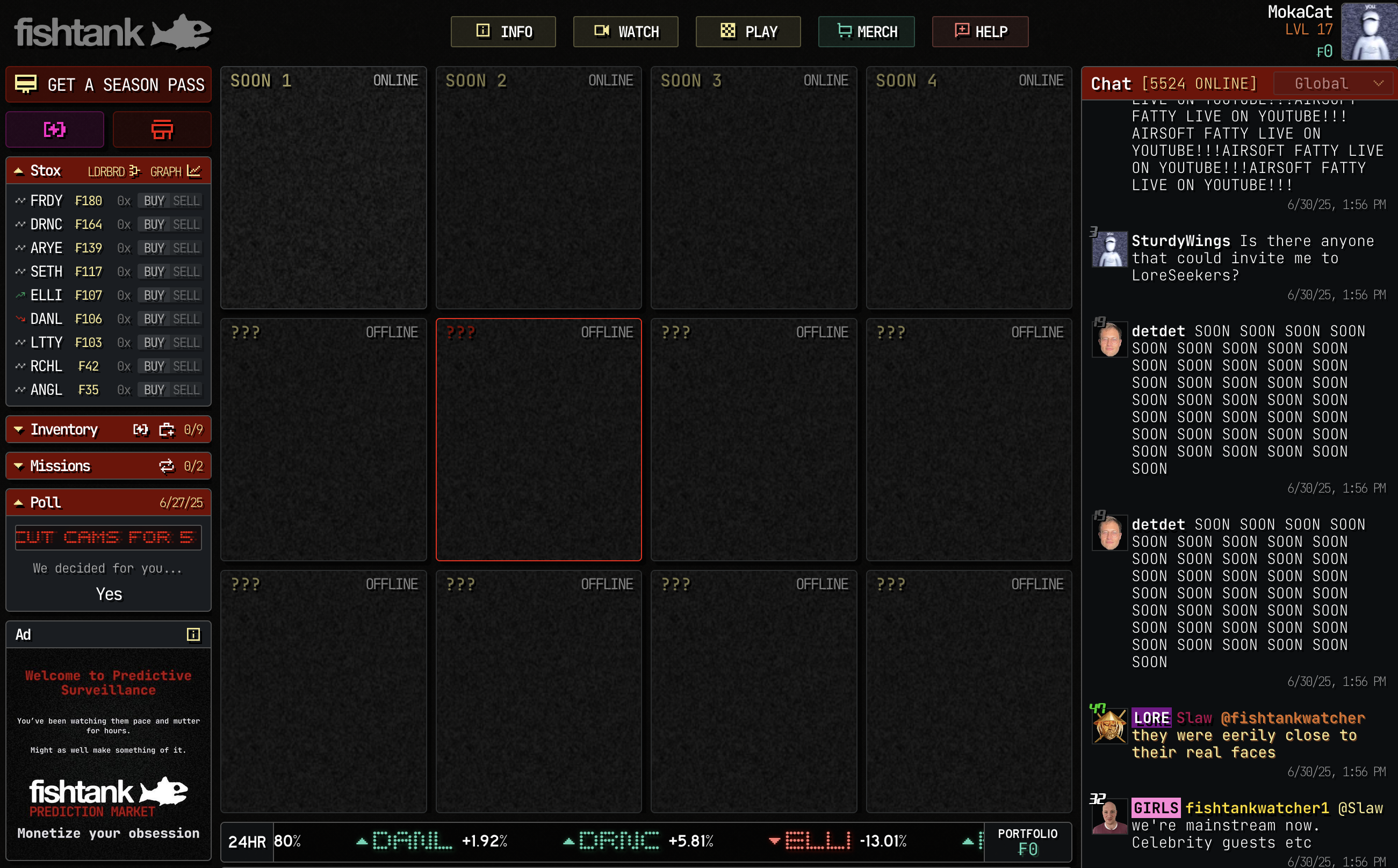1398x868 pixels.
Task: Click the ELLI -13.01% ticker entry
Action: click(x=838, y=842)
